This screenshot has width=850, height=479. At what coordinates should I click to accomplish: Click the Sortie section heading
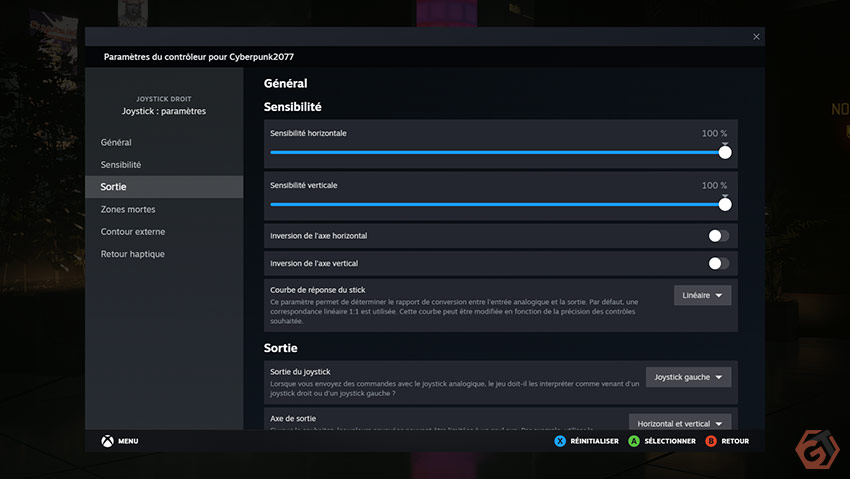coord(280,348)
